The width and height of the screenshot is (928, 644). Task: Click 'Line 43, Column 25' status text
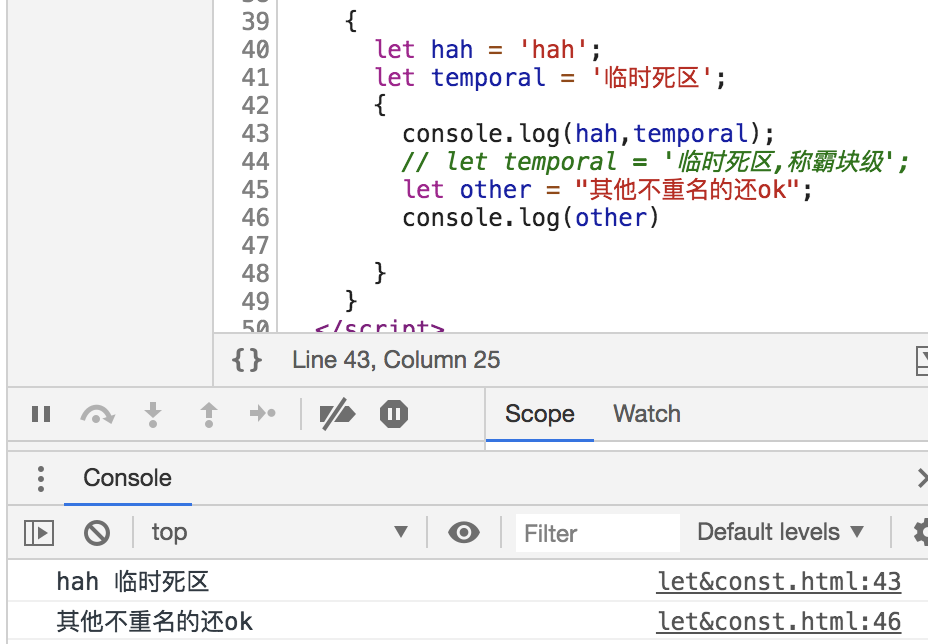(396, 360)
